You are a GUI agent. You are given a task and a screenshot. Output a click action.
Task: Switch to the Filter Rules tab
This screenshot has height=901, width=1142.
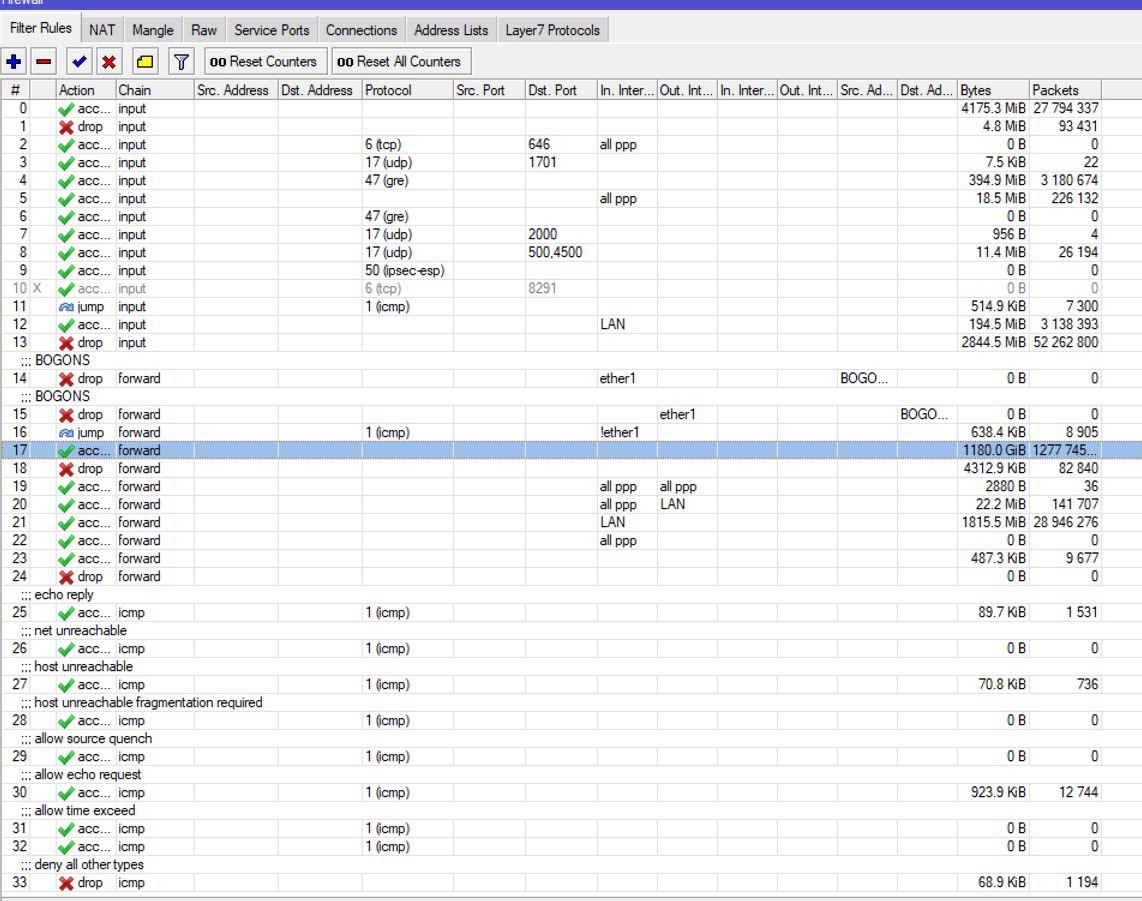[41, 28]
